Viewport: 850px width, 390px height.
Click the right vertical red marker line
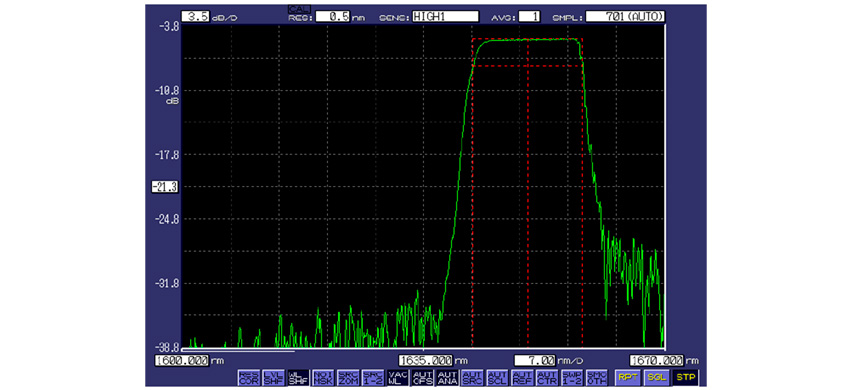583,193
